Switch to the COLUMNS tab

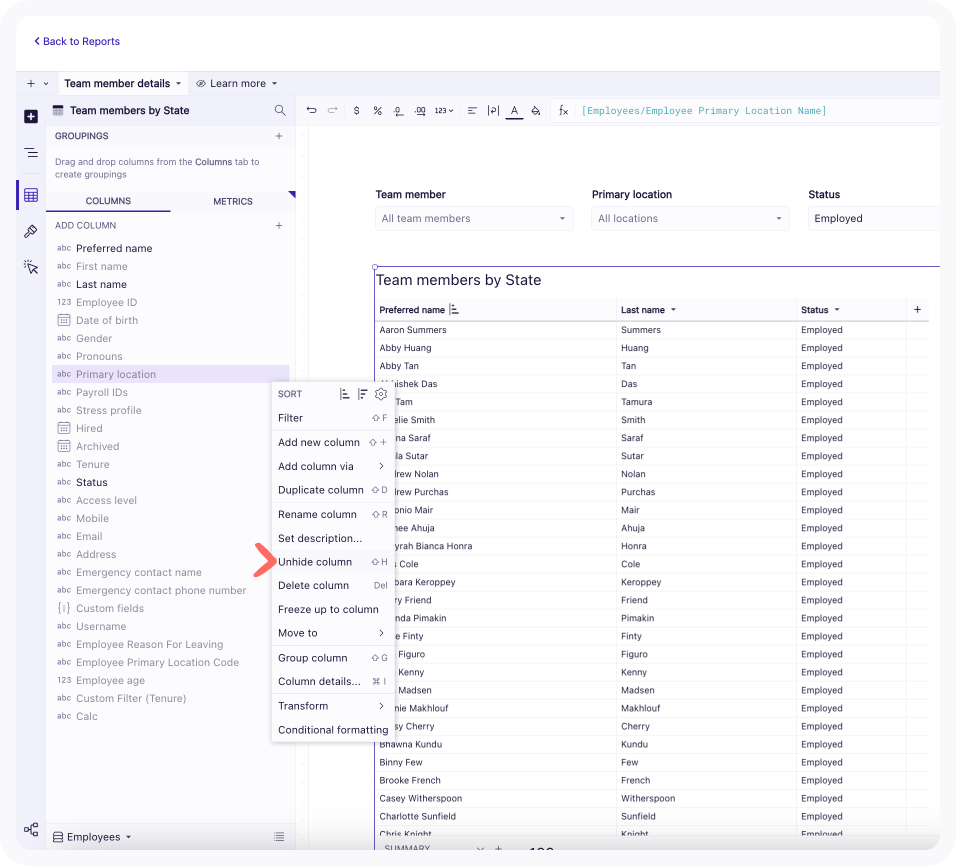pos(108,201)
